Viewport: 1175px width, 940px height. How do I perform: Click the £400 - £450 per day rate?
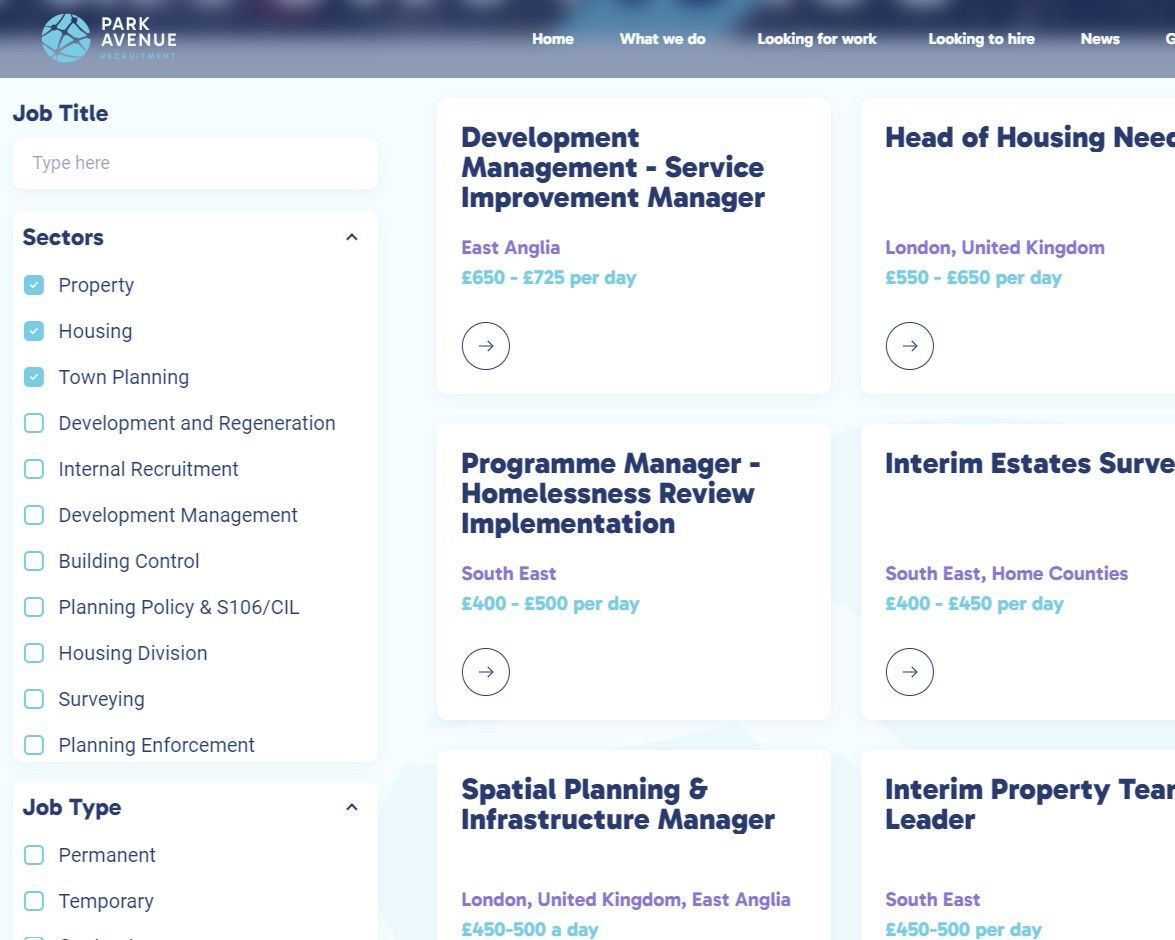pyautogui.click(x=974, y=604)
